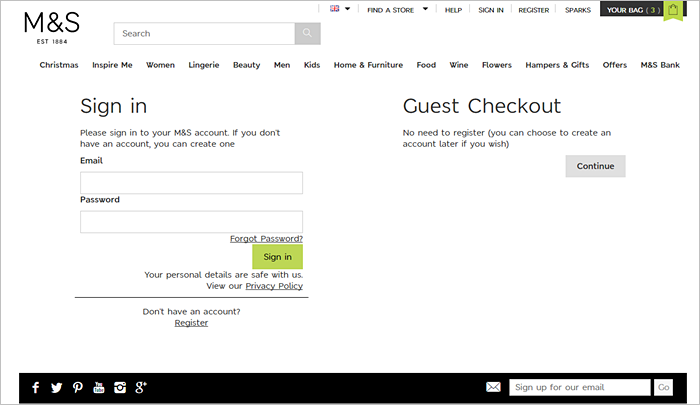The image size is (700, 405).
Task: Click the Sparks link
Action: (578, 10)
